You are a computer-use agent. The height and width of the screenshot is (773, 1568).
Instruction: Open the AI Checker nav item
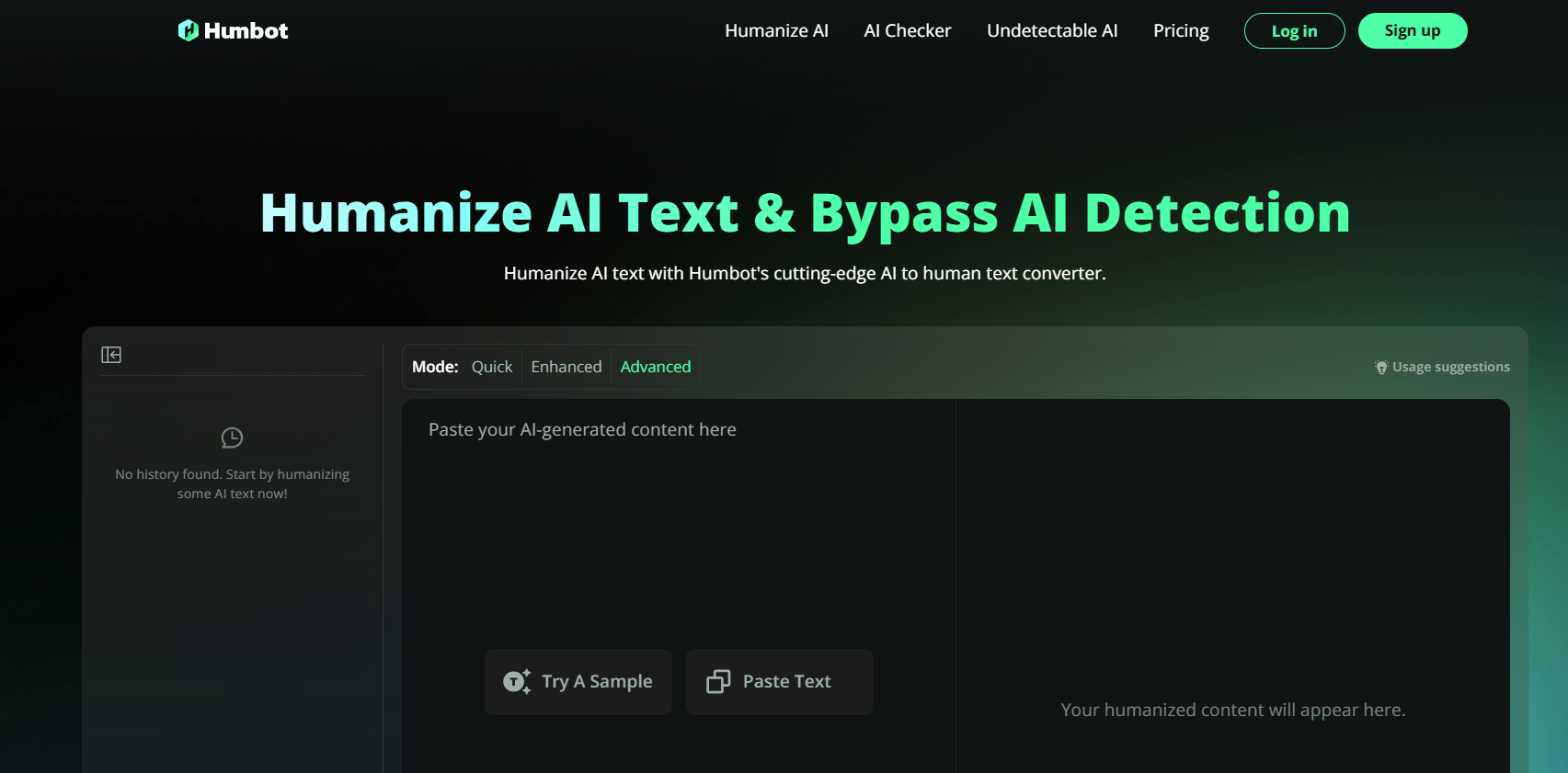click(x=908, y=30)
